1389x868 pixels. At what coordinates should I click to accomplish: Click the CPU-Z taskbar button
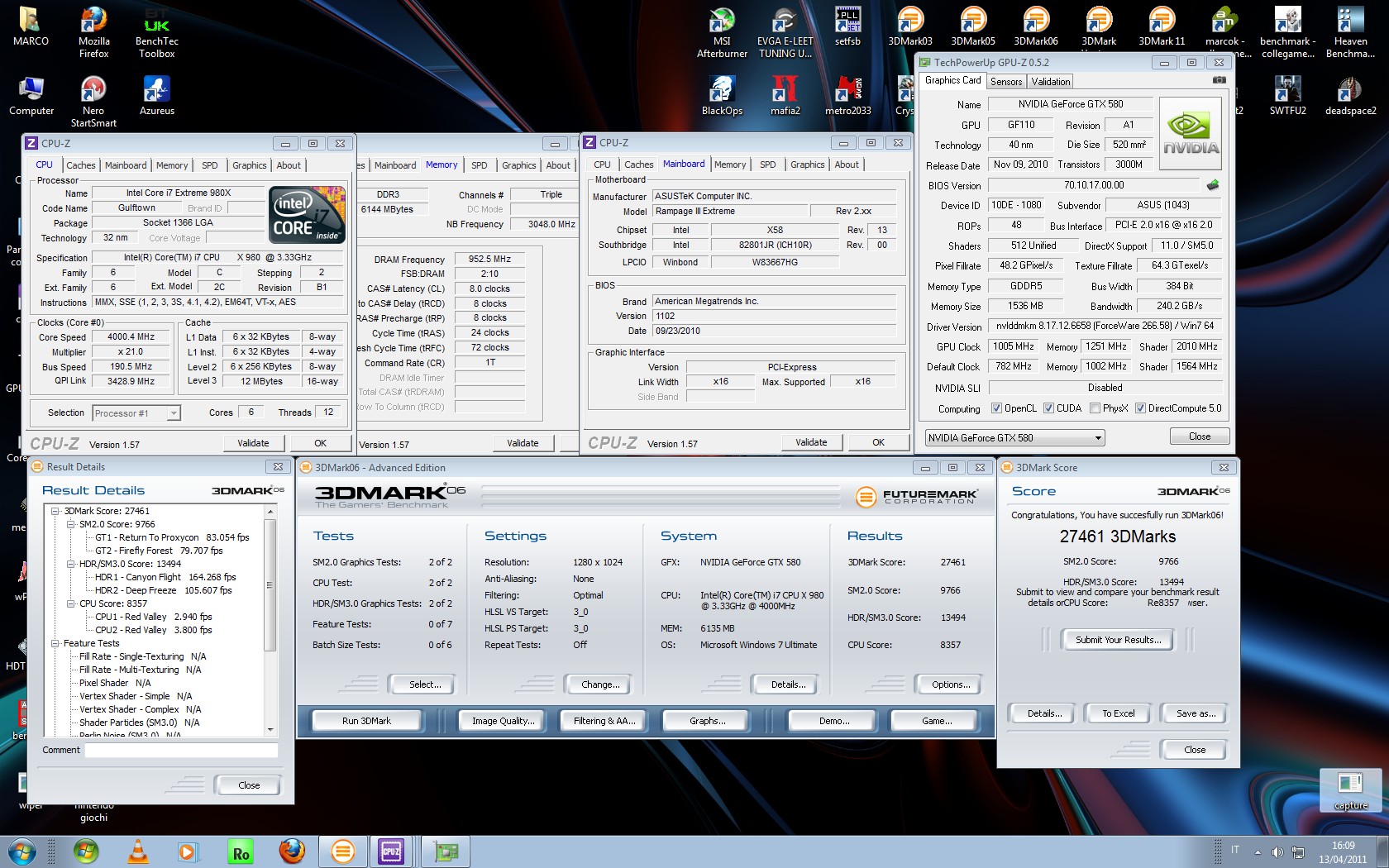point(391,851)
